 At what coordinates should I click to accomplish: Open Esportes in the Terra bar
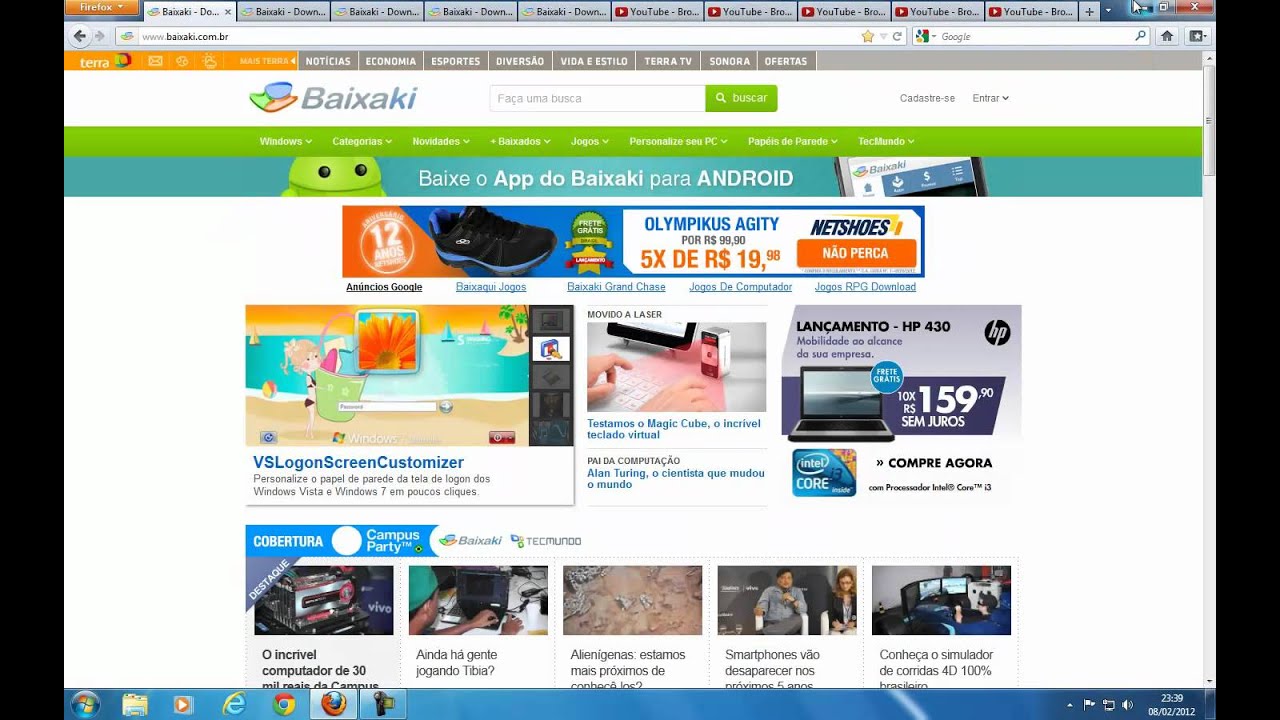(x=456, y=61)
